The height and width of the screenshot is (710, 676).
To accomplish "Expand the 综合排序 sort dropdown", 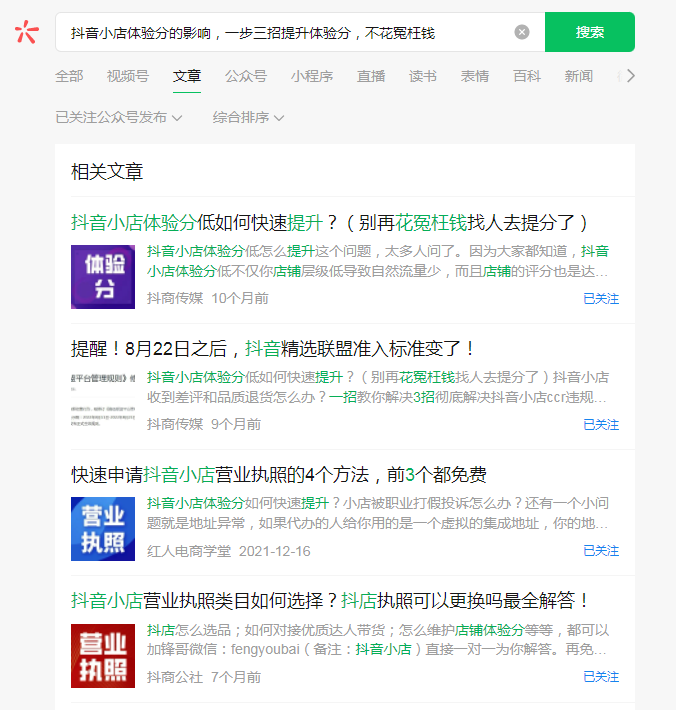I will coord(248,118).
